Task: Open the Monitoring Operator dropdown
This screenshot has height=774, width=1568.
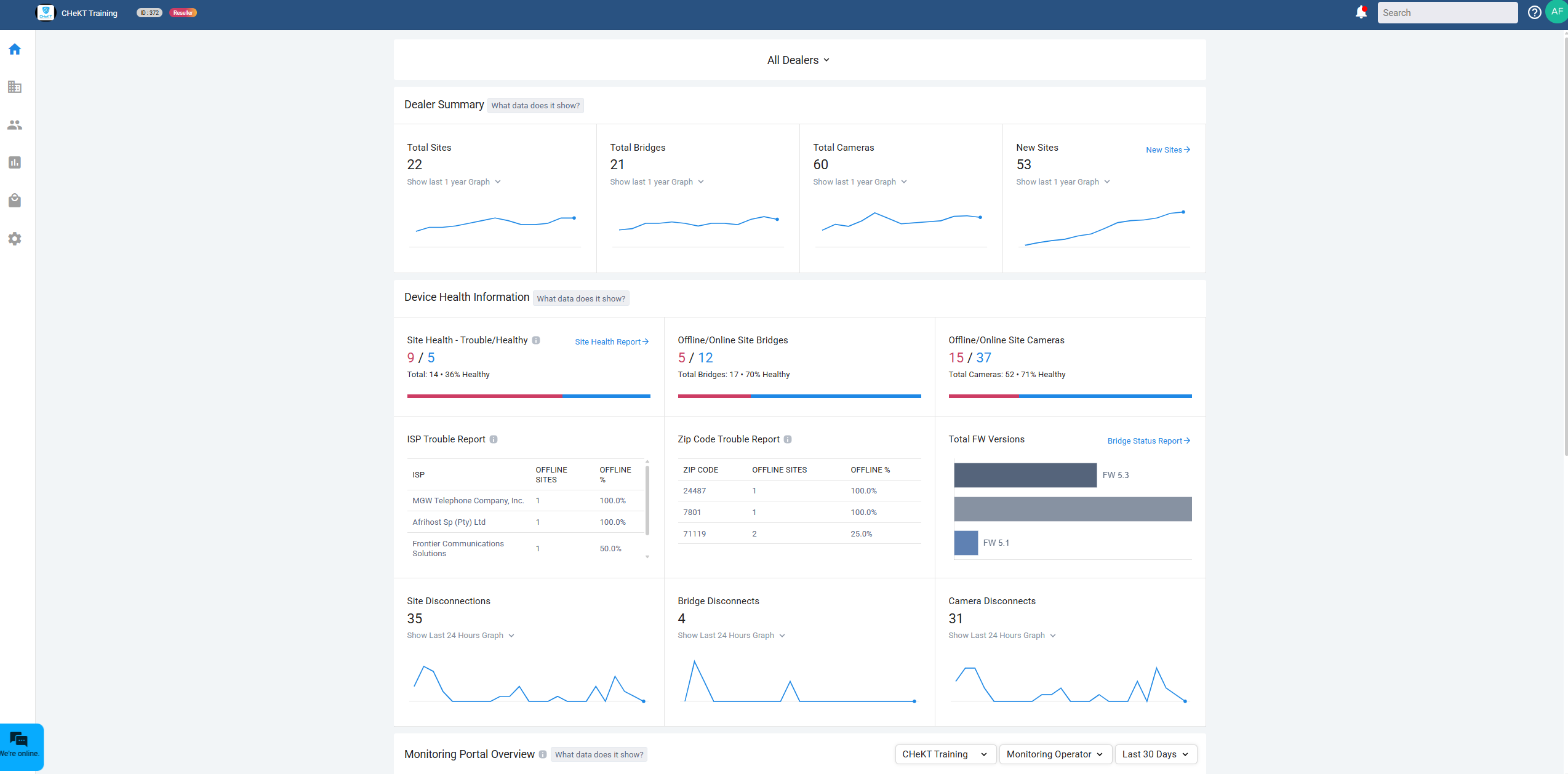Action: (1055, 754)
